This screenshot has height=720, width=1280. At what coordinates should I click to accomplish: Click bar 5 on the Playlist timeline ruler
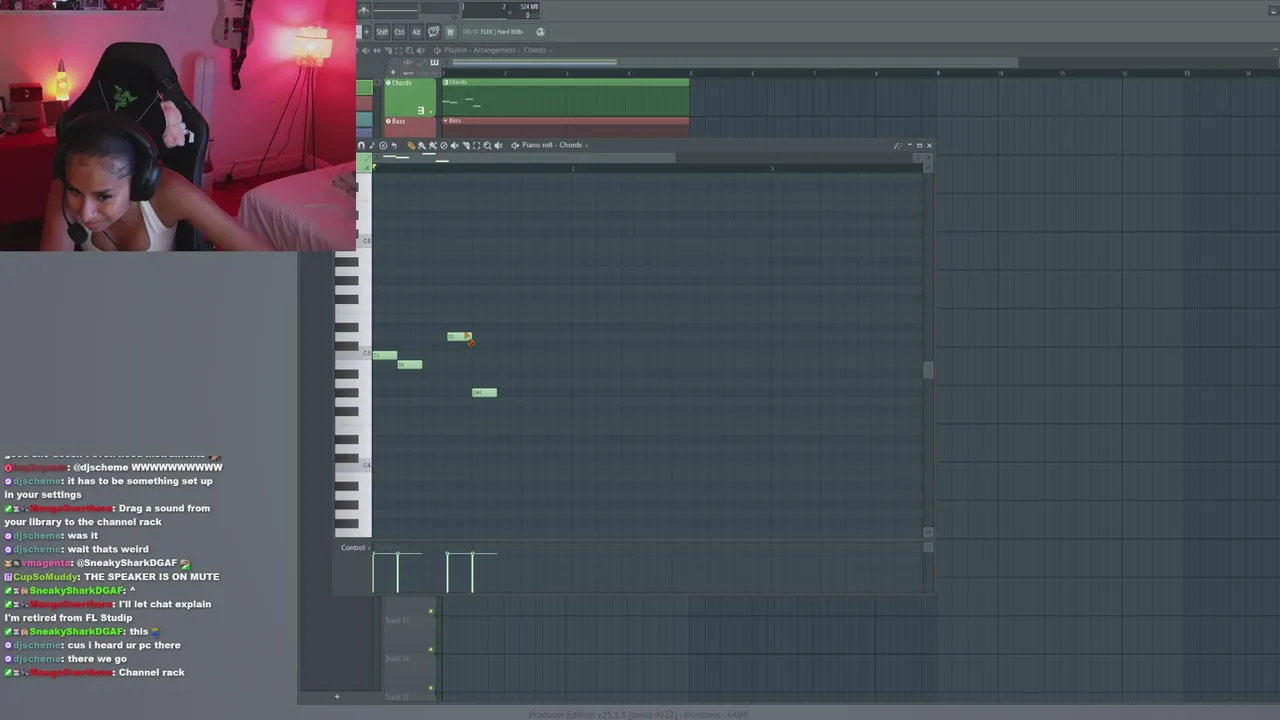coord(691,73)
